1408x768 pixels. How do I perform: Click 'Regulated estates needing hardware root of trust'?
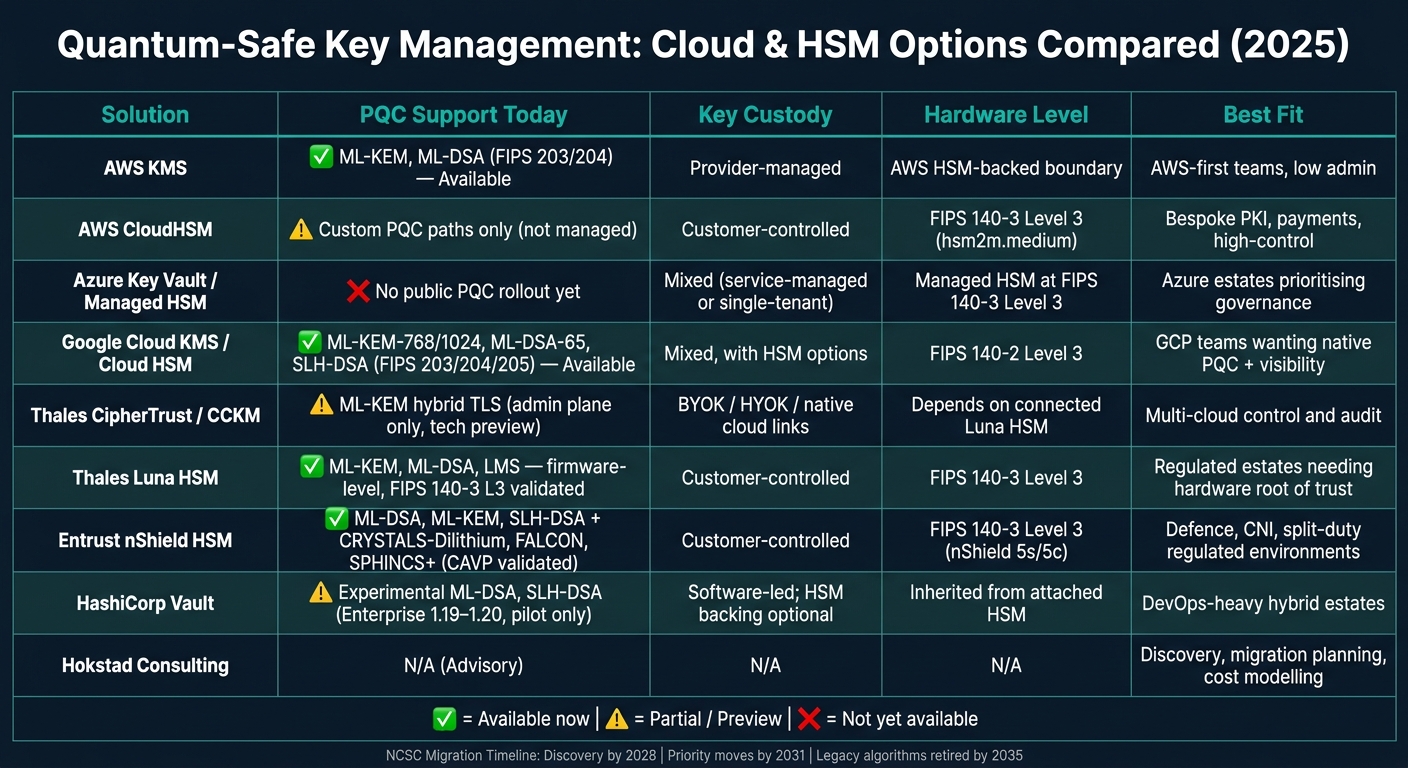(1263, 477)
